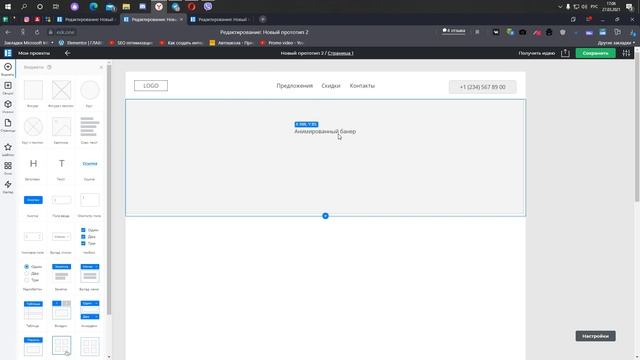The image size is (640, 360).
Task: Select the tabs widget element
Action: coord(61,310)
